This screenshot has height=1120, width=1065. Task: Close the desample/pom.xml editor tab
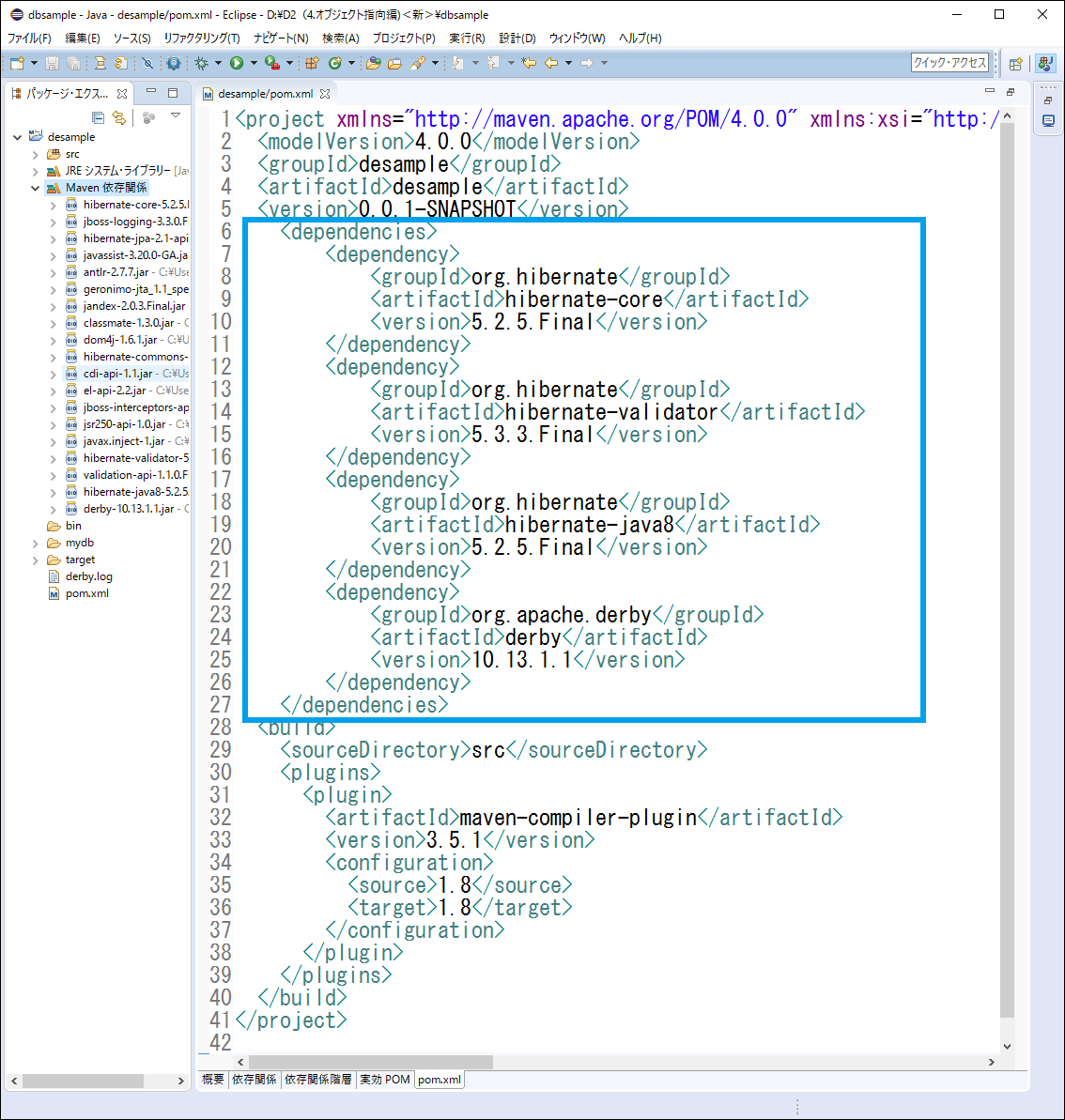tap(325, 94)
